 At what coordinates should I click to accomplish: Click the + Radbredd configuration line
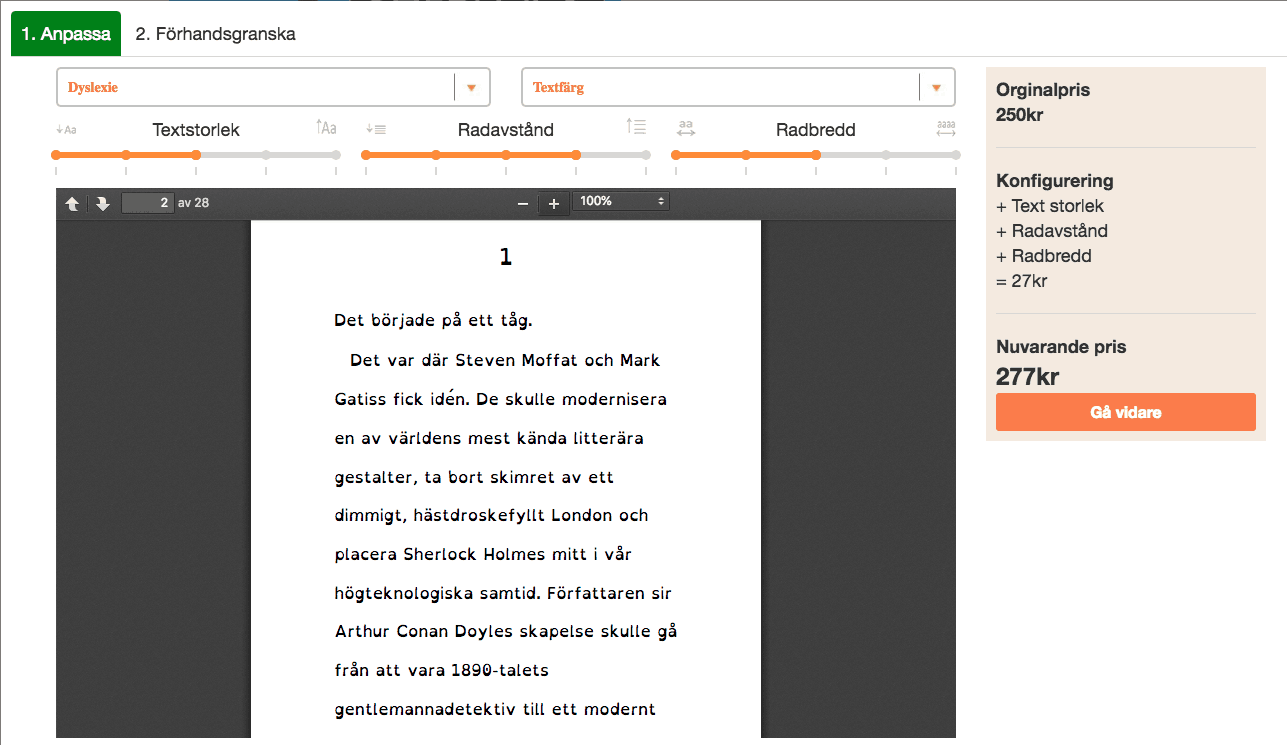(x=1044, y=256)
